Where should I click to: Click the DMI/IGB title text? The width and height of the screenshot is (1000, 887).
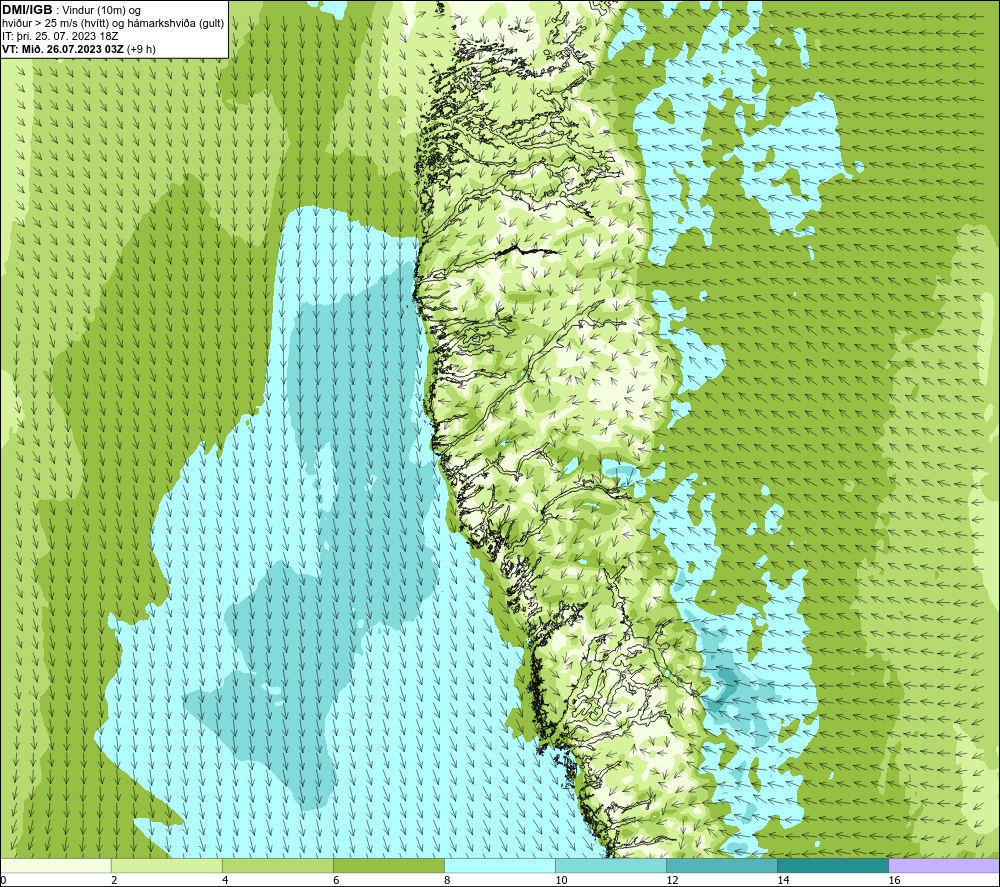[27, 10]
